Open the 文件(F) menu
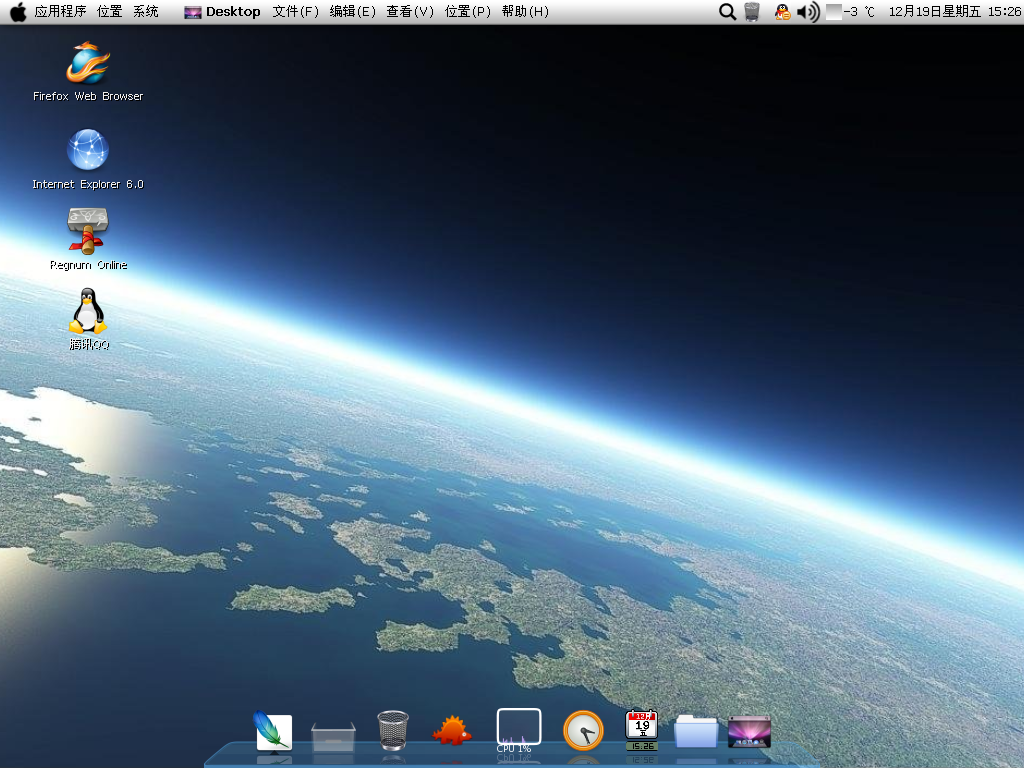Image resolution: width=1024 pixels, height=768 pixels. [x=295, y=12]
